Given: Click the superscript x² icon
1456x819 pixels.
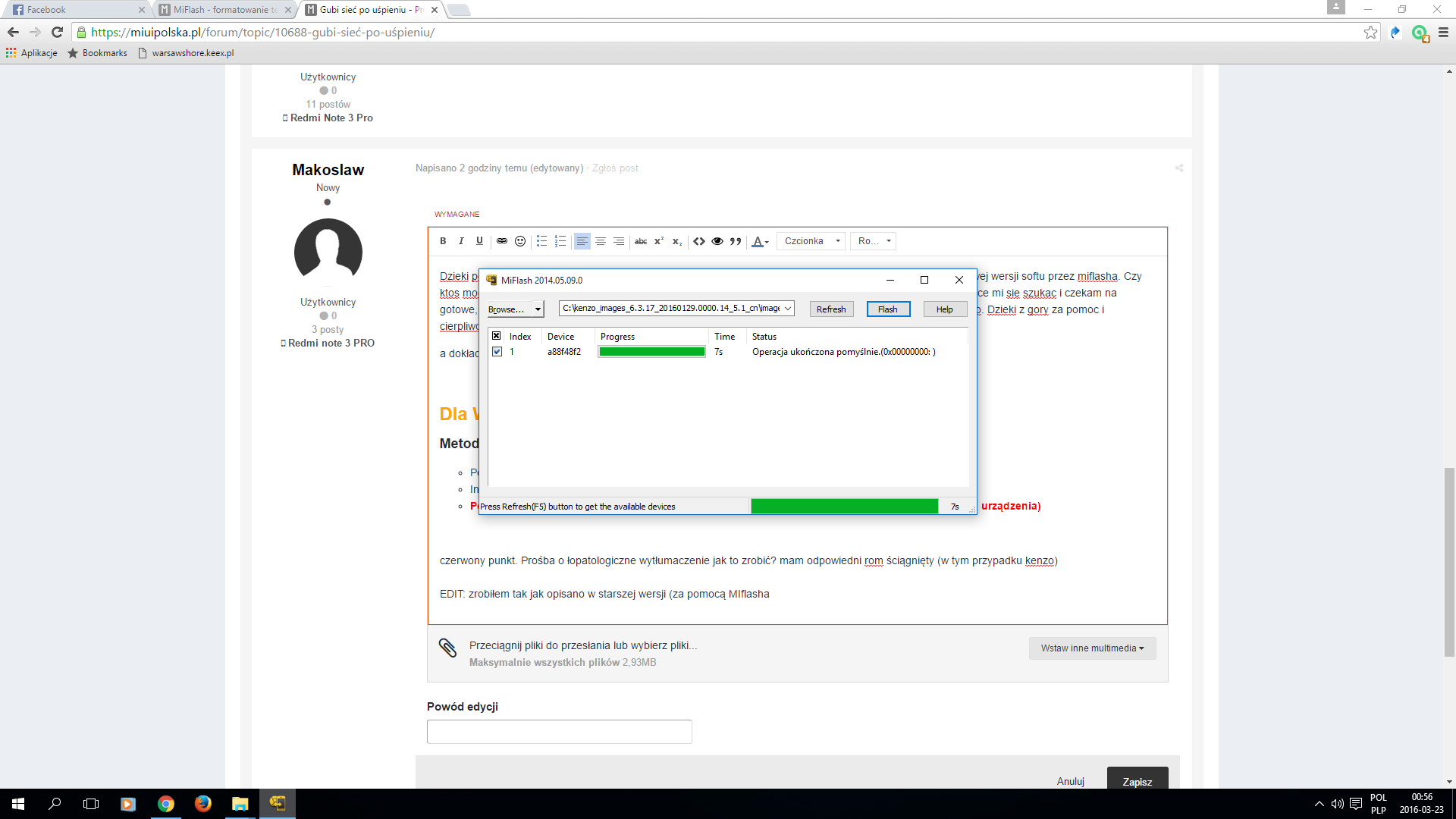Looking at the screenshot, I should pos(659,241).
